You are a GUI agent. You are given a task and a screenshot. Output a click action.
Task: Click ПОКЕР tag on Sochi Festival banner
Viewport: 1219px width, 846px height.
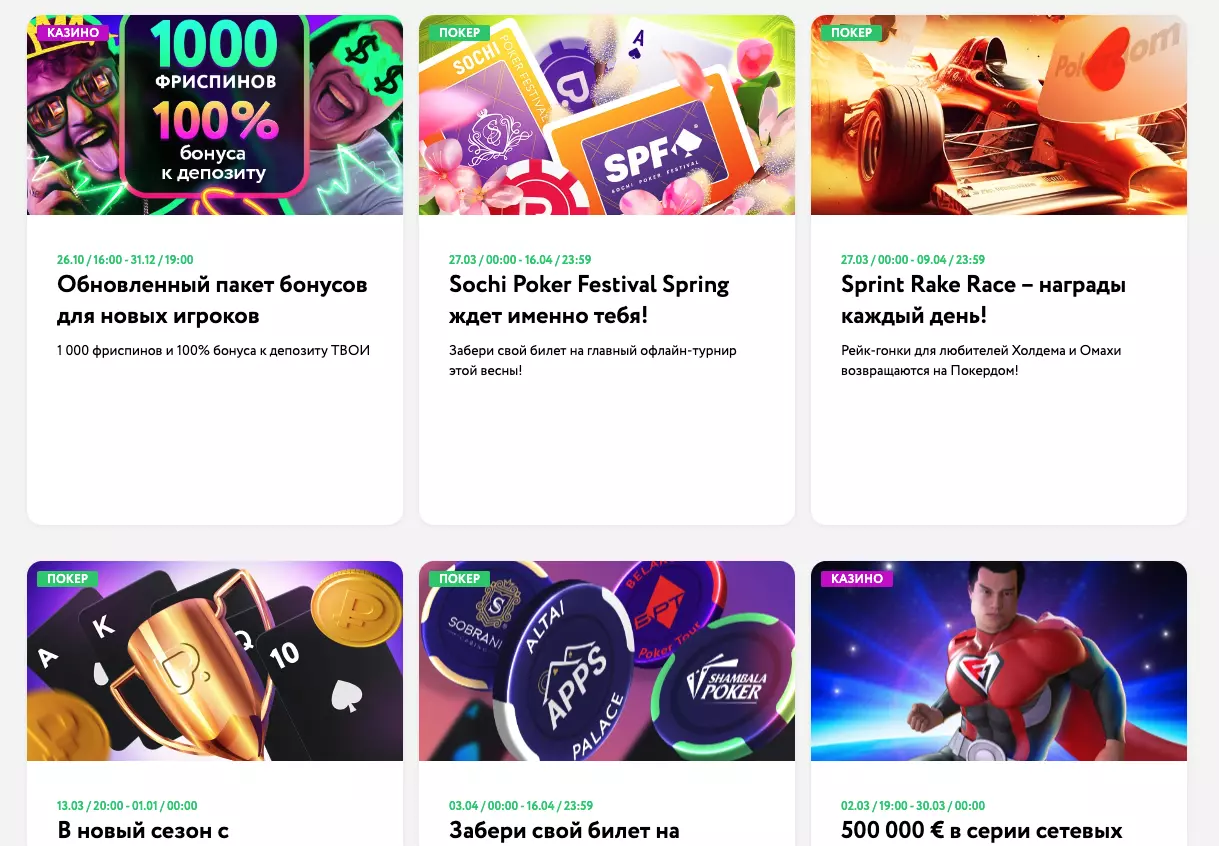point(460,32)
